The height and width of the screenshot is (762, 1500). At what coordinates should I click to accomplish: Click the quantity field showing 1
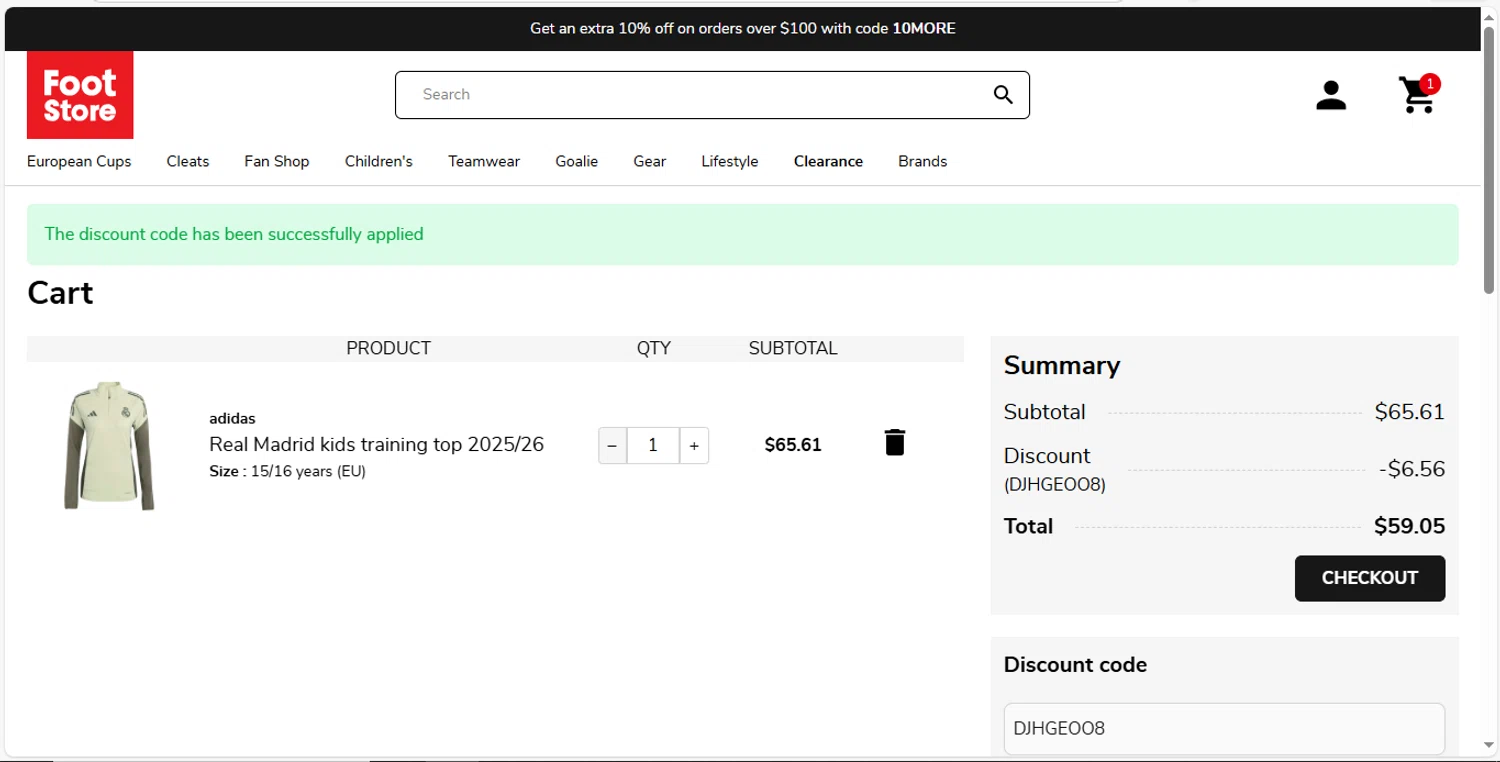pos(653,446)
